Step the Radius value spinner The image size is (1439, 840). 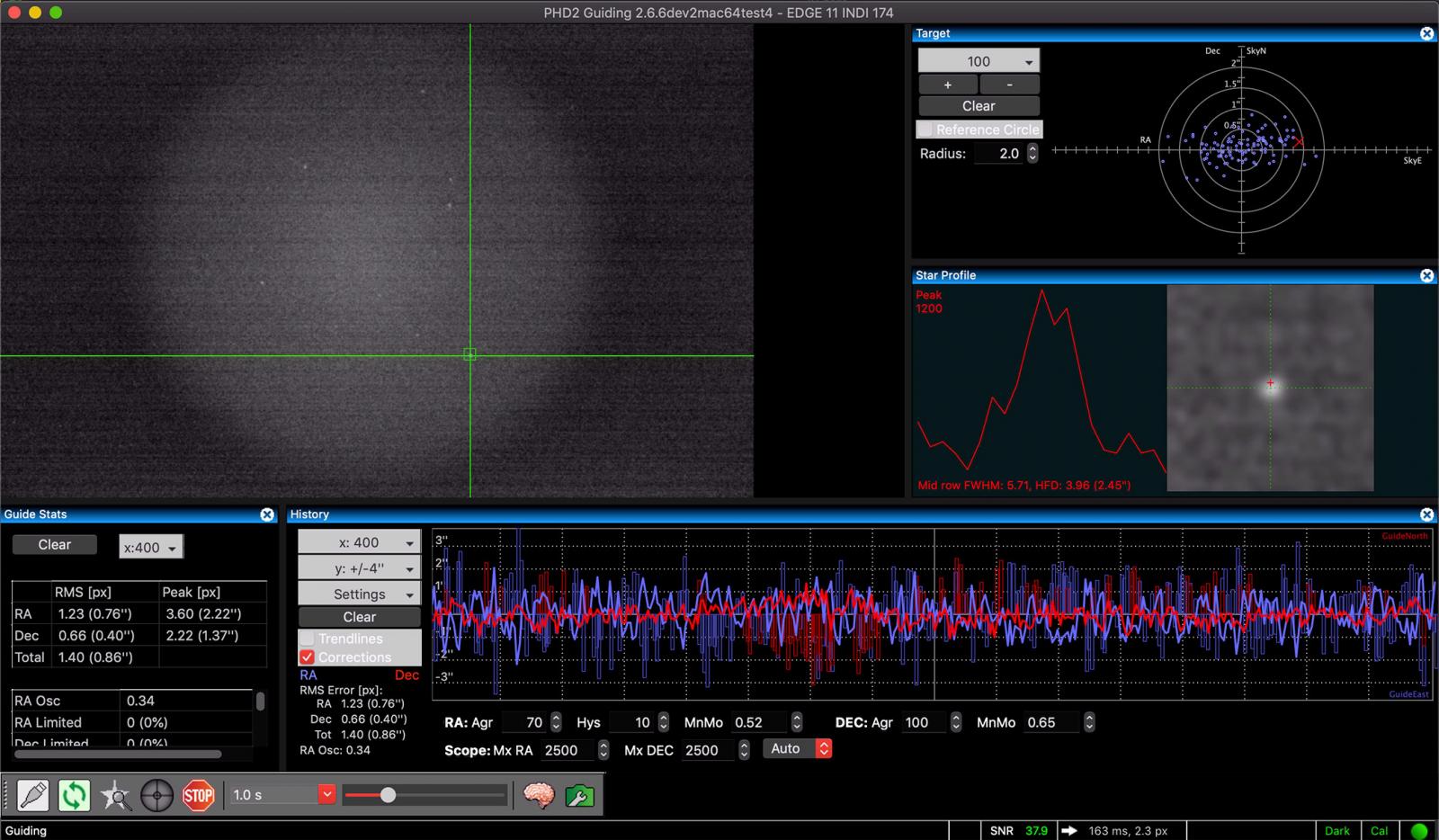1032,154
